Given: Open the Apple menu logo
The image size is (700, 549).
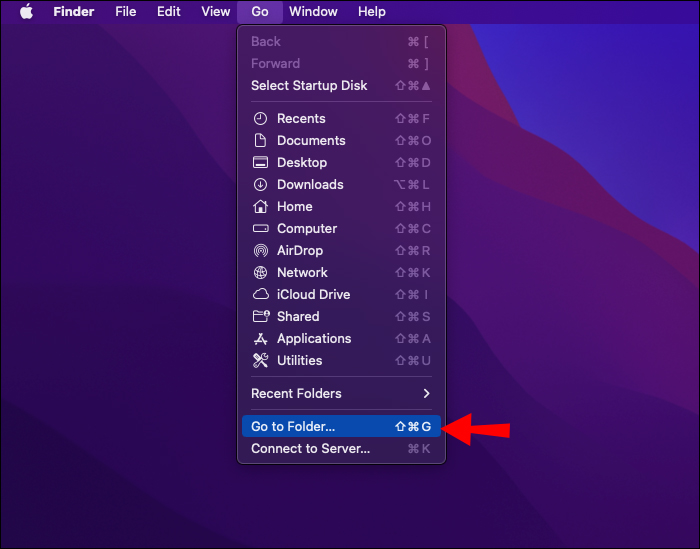Looking at the screenshot, I should [x=27, y=12].
